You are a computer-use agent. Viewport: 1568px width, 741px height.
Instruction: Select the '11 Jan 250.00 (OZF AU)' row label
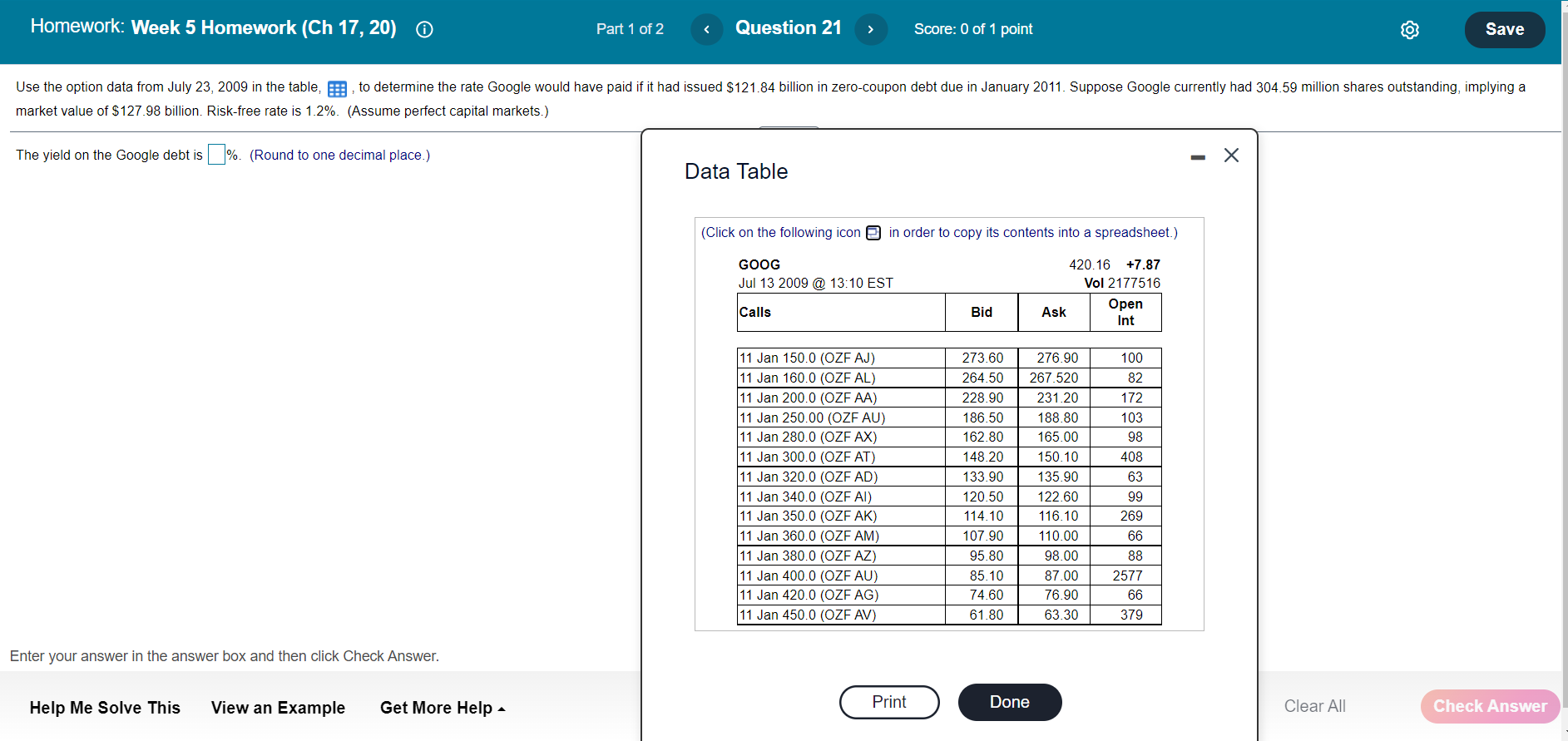click(x=812, y=418)
